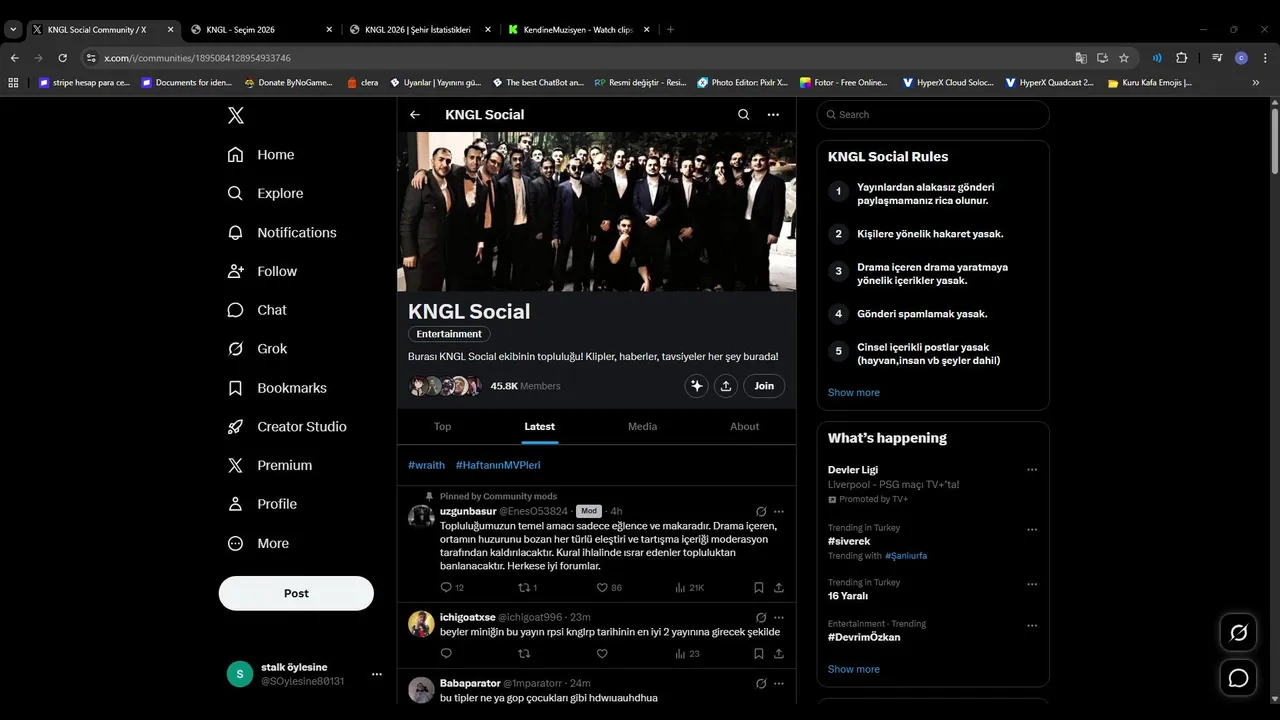The image size is (1280, 720).
Task: Reload the browser page
Action: pyautogui.click(x=62, y=58)
